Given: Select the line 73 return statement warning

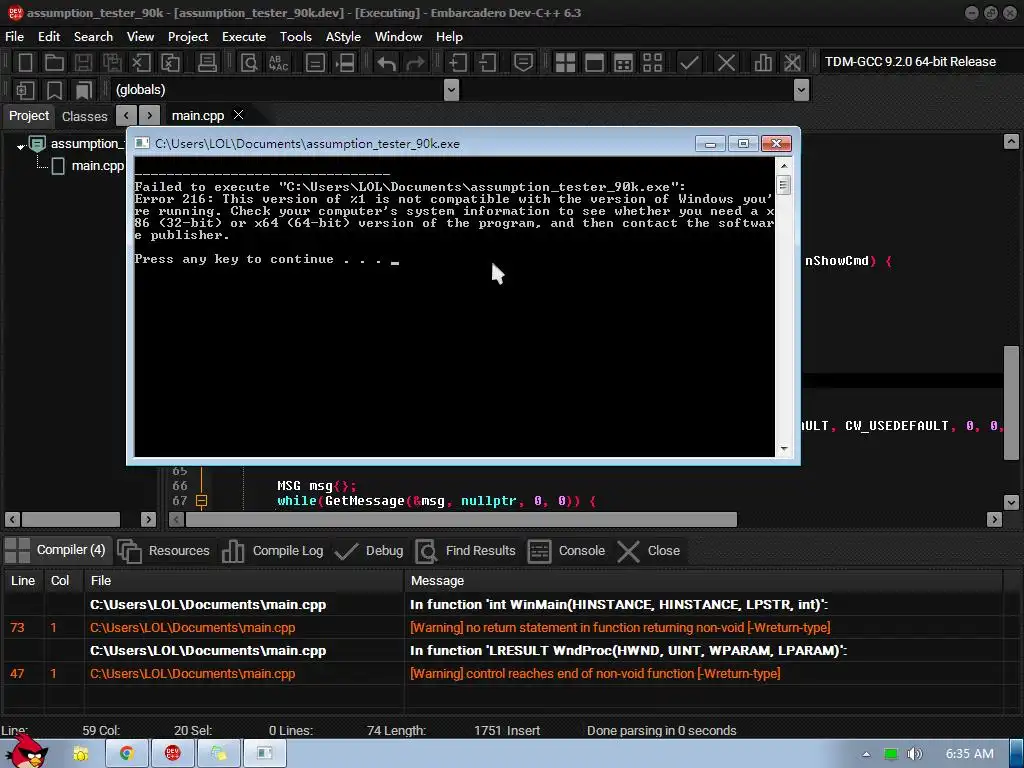Looking at the screenshot, I should click(503, 628).
